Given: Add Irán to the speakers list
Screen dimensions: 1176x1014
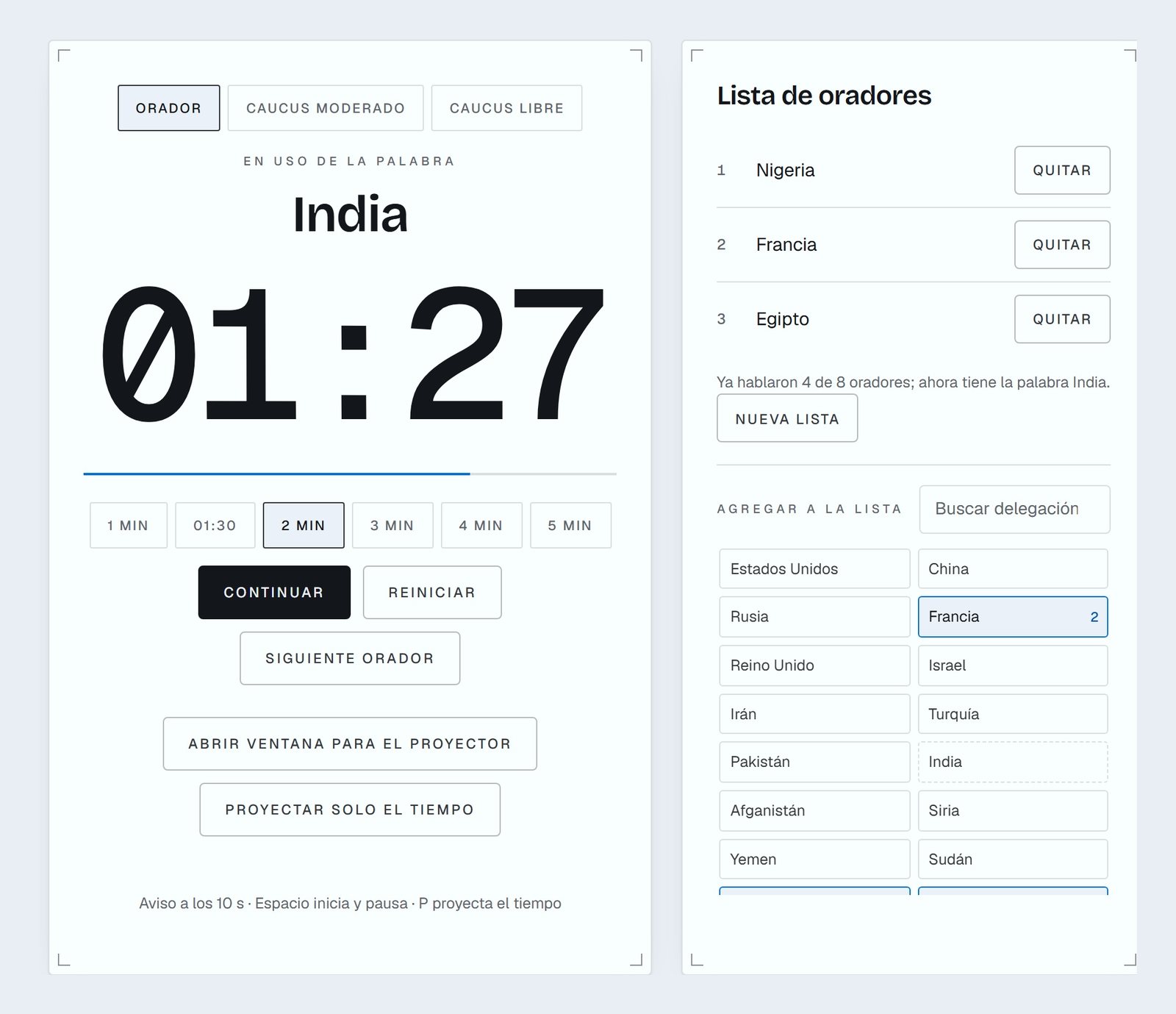Looking at the screenshot, I should (814, 714).
